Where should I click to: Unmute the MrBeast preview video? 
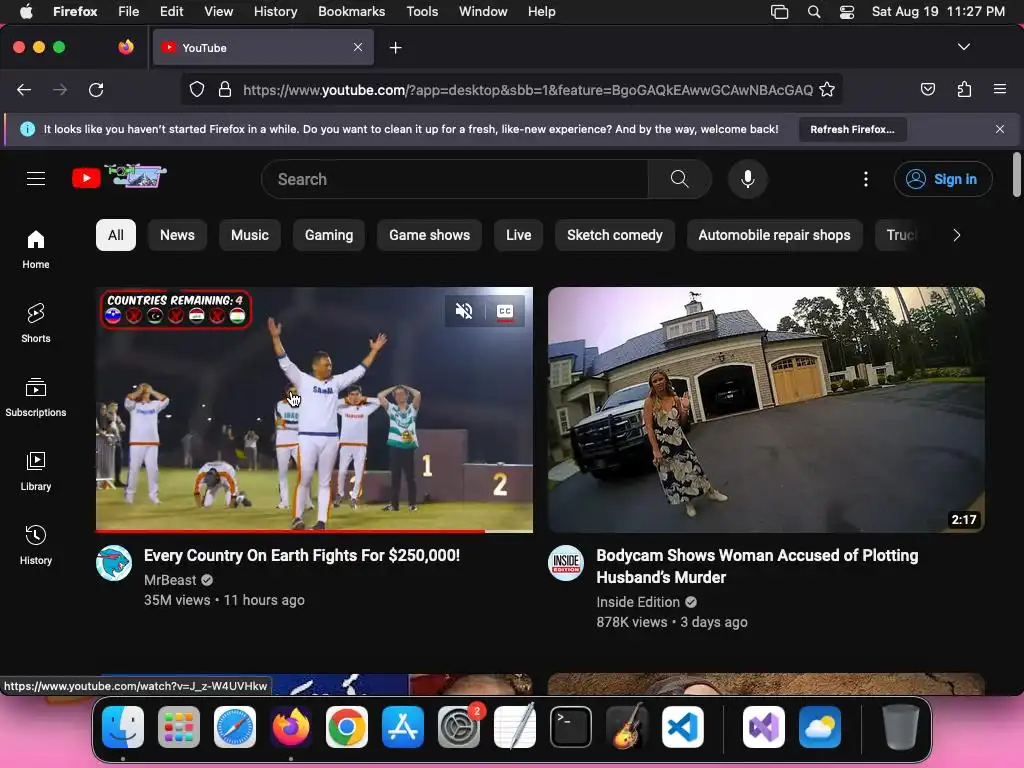click(x=464, y=311)
